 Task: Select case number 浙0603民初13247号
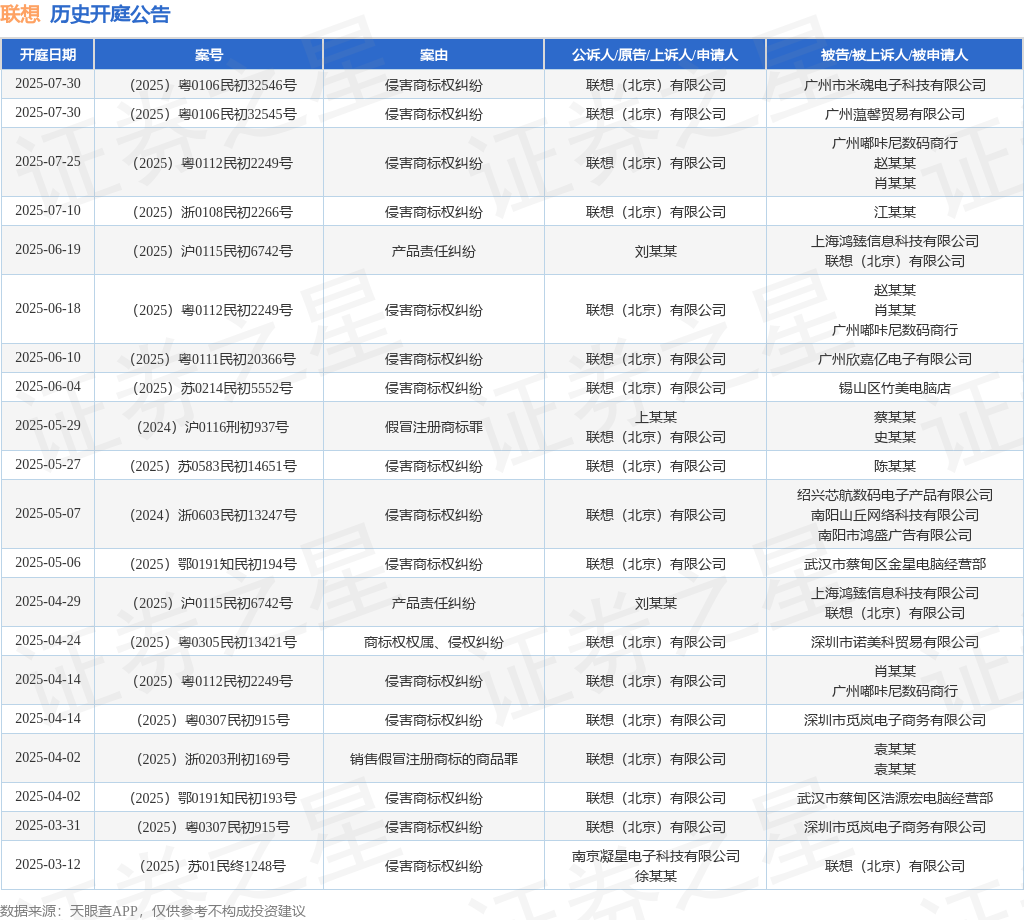coord(213,515)
